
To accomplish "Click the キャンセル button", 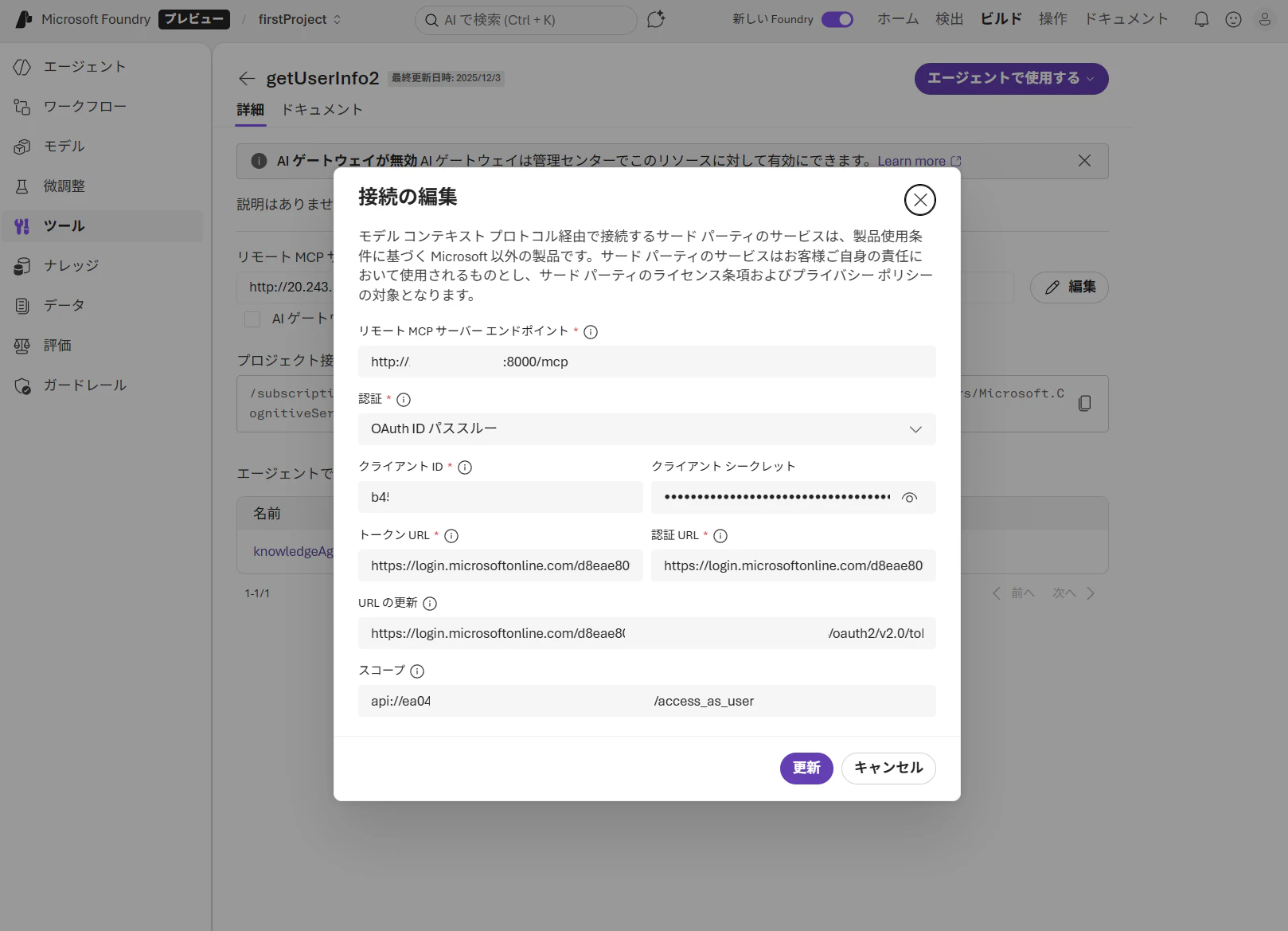I will tap(888, 769).
